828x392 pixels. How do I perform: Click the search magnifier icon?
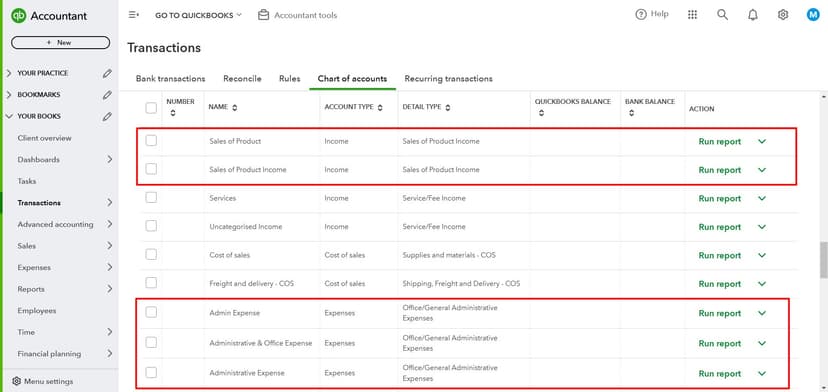point(722,15)
